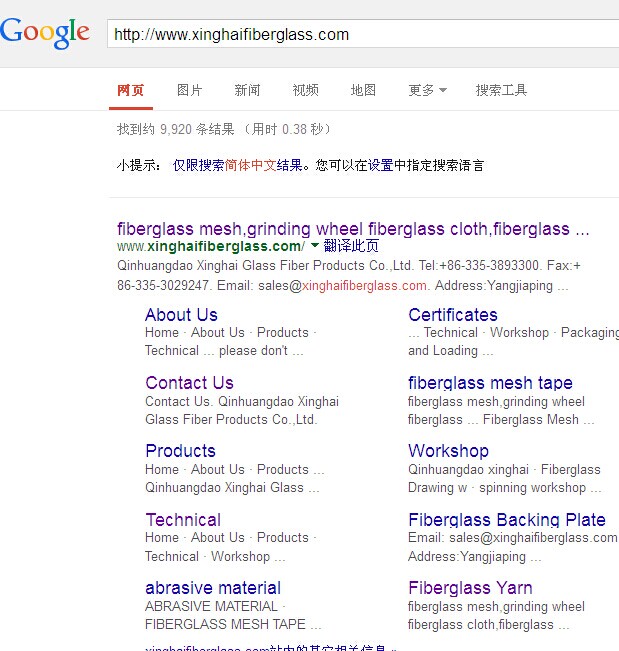The width and height of the screenshot is (619, 651).
Task: Open the Technical sitelink
Action: (183, 520)
